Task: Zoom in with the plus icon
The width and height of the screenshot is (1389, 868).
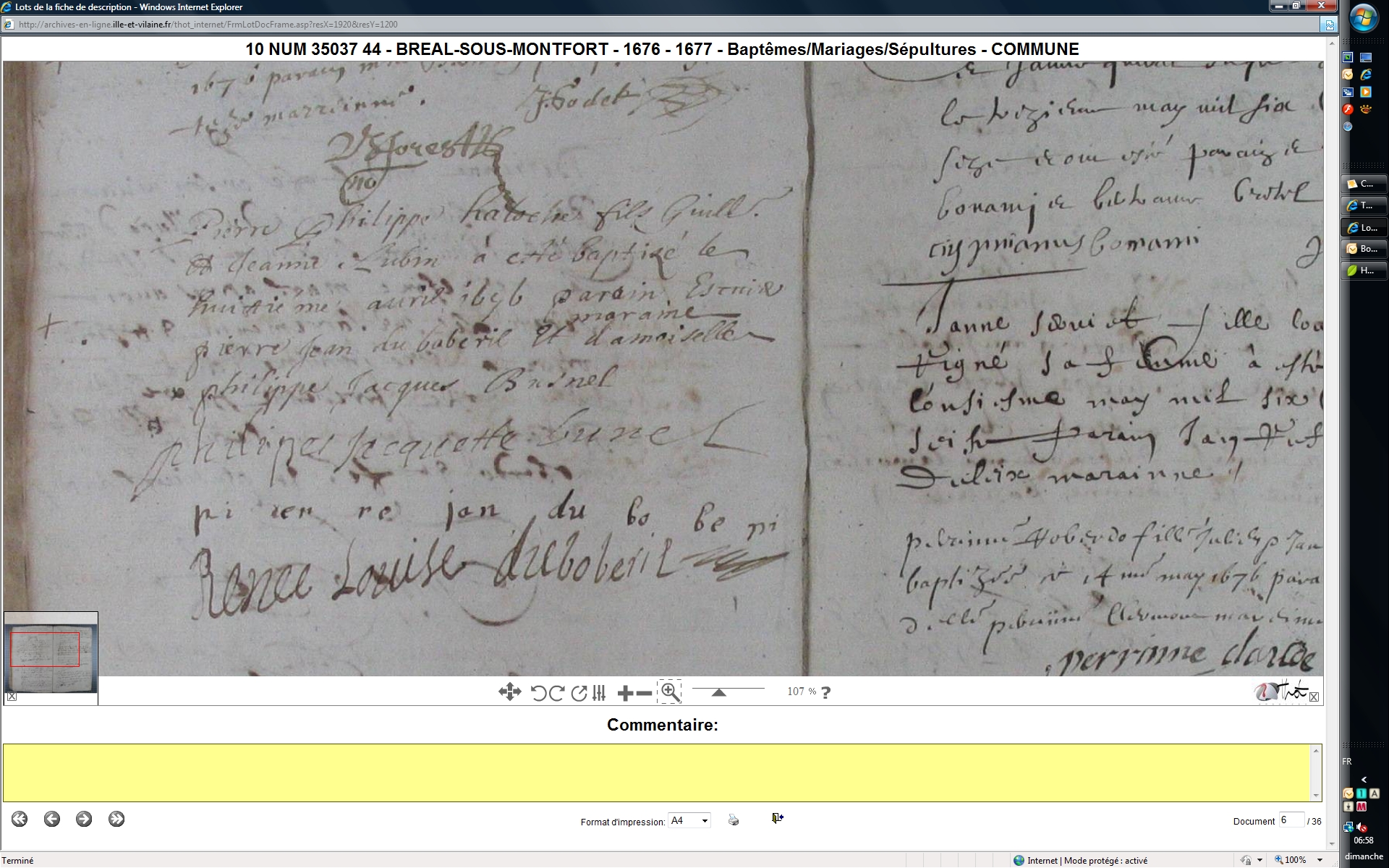Action: tap(625, 694)
